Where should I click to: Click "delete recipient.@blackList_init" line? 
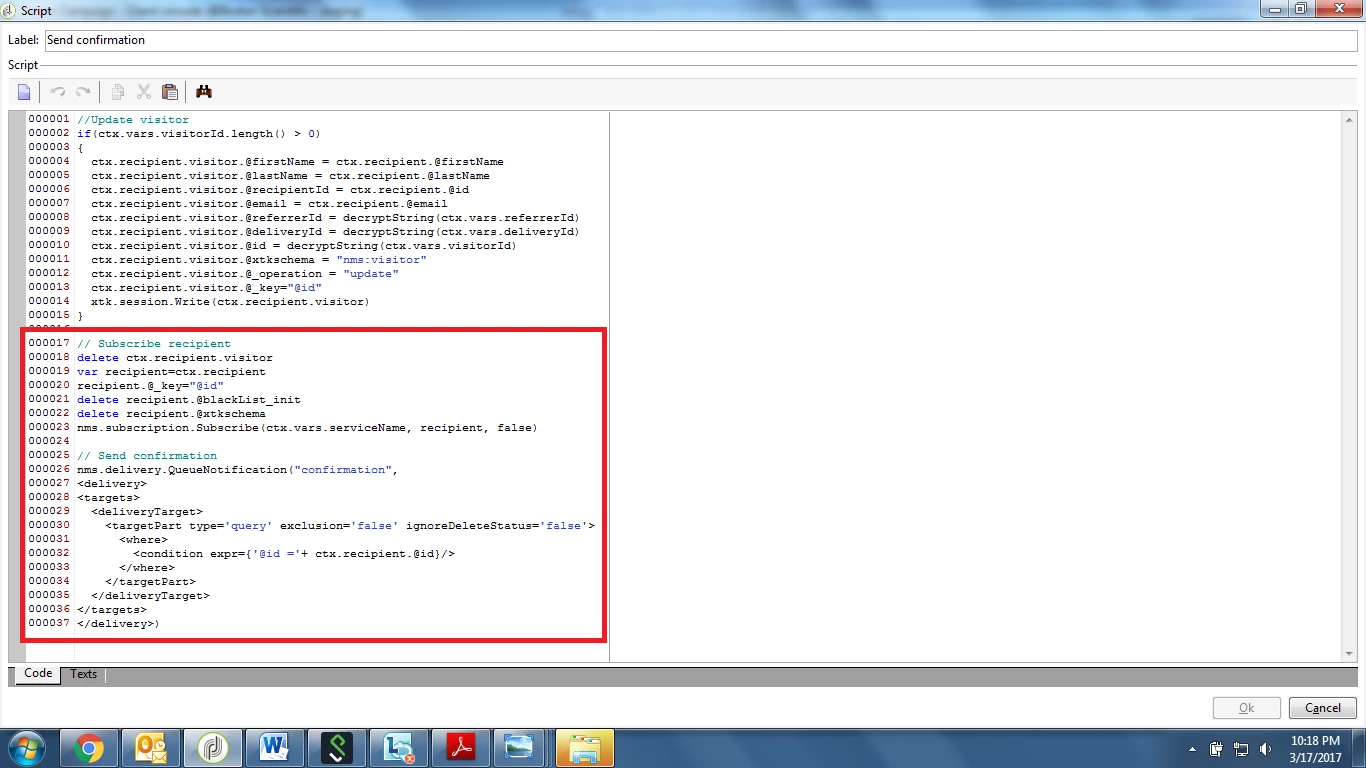pyautogui.click(x=189, y=400)
